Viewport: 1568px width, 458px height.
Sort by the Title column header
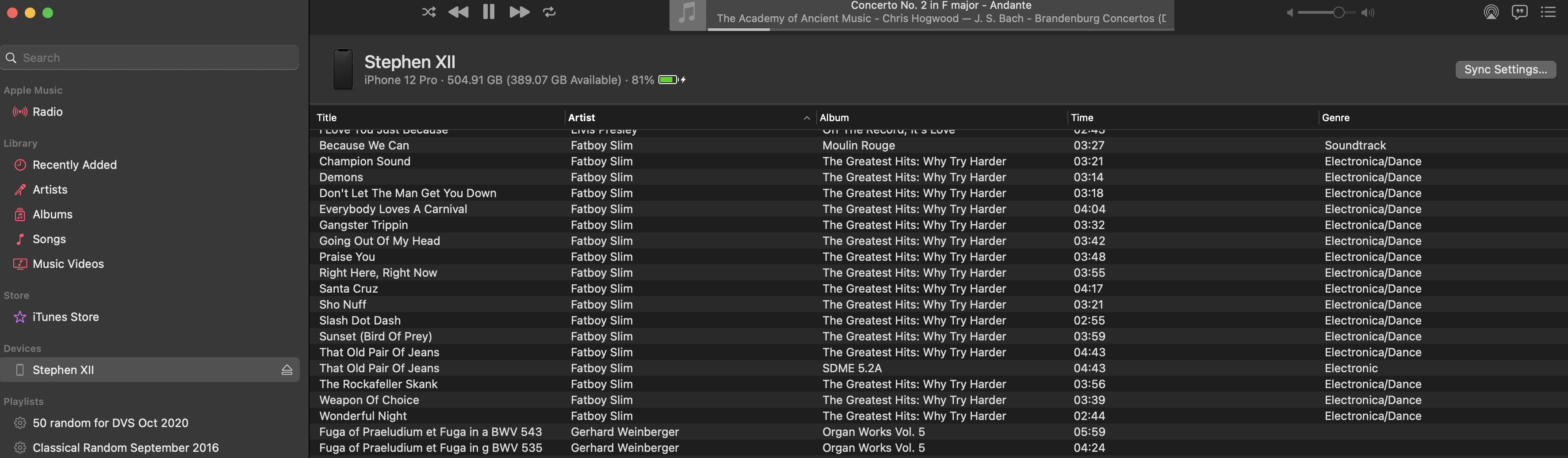point(326,118)
